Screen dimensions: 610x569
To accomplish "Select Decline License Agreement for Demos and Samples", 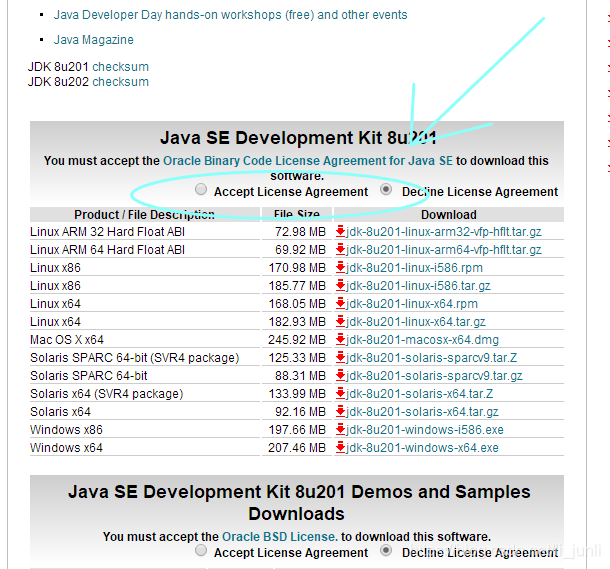I will [x=386, y=550].
